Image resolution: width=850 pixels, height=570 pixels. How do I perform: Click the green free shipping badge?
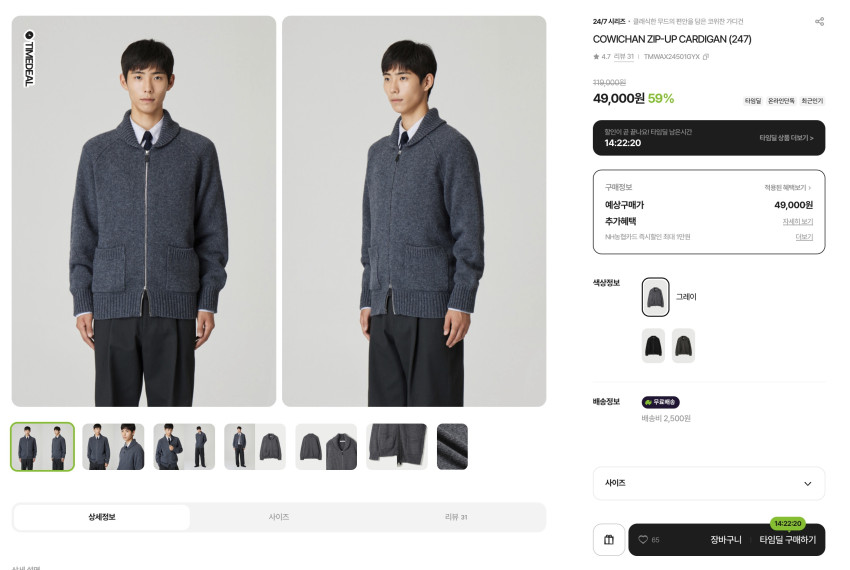[660, 402]
